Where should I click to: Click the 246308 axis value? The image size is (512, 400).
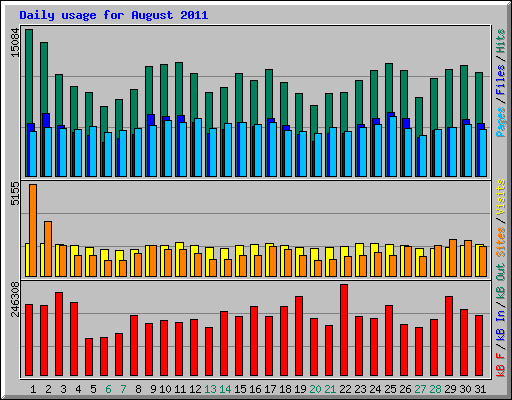pyautogui.click(x=15, y=299)
